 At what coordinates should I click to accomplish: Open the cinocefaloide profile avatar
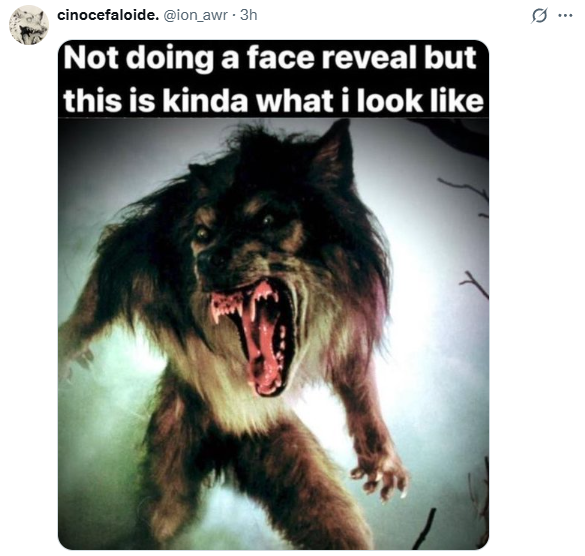29,25
